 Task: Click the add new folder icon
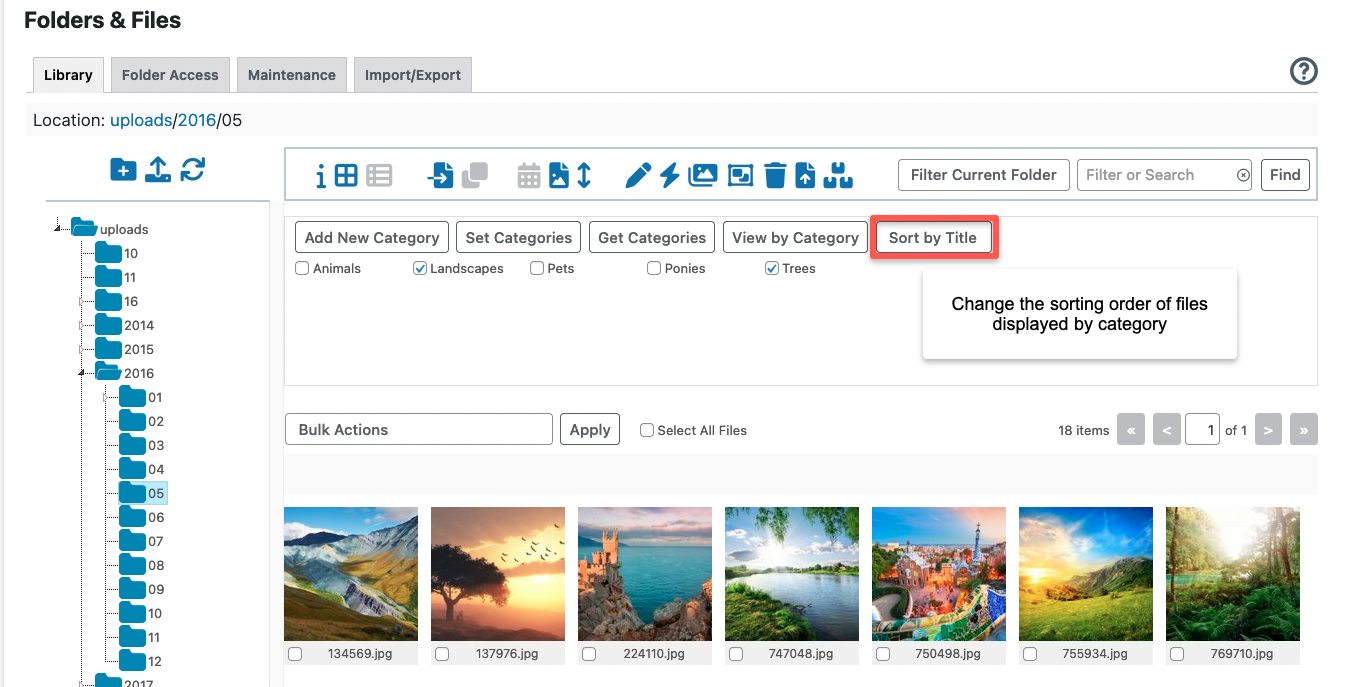[123, 170]
